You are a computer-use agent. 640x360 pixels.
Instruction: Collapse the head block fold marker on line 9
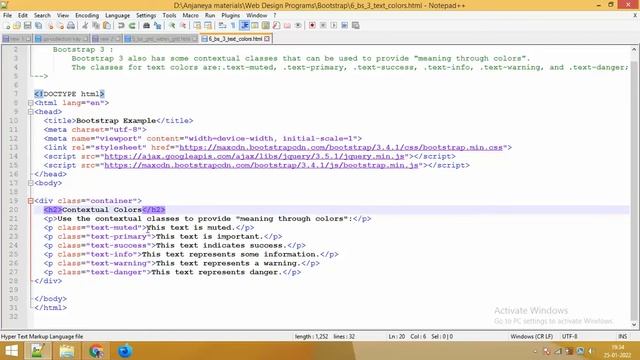31,112
